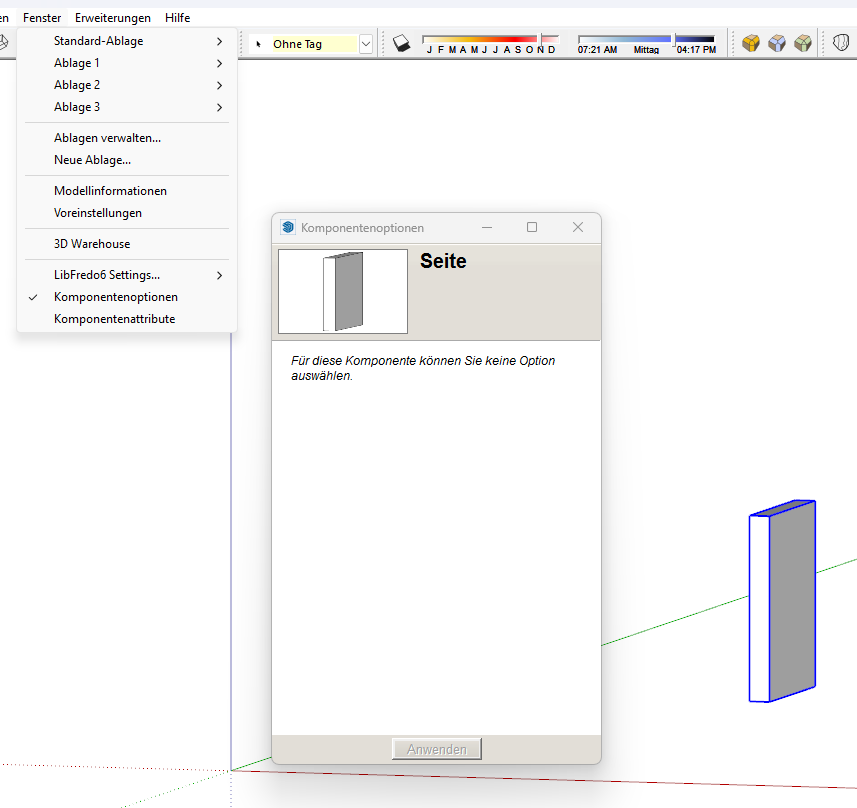Open 3D Warehouse from the menu
This screenshot has height=808, width=857.
[x=92, y=244]
